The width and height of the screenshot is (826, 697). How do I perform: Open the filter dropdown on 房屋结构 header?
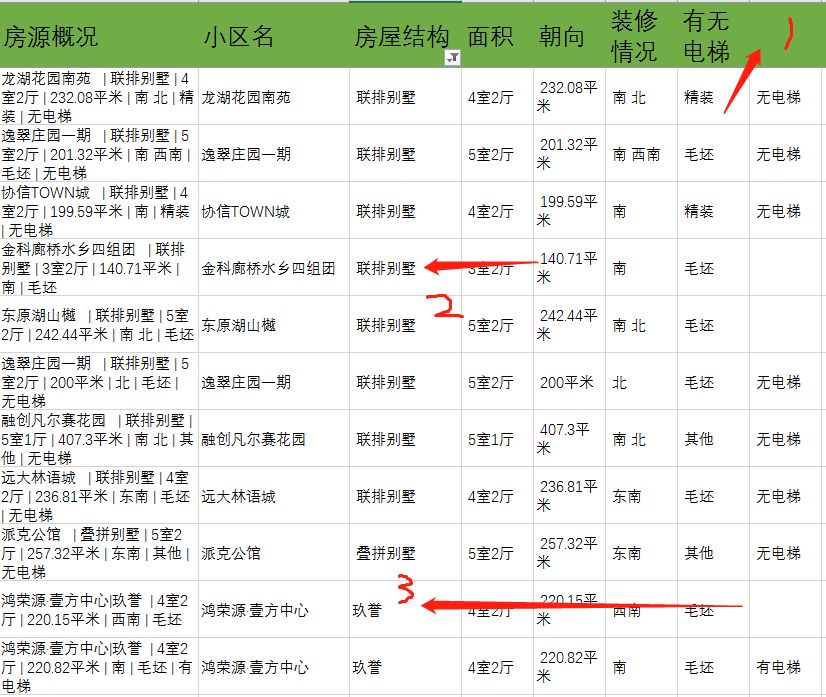[x=453, y=57]
